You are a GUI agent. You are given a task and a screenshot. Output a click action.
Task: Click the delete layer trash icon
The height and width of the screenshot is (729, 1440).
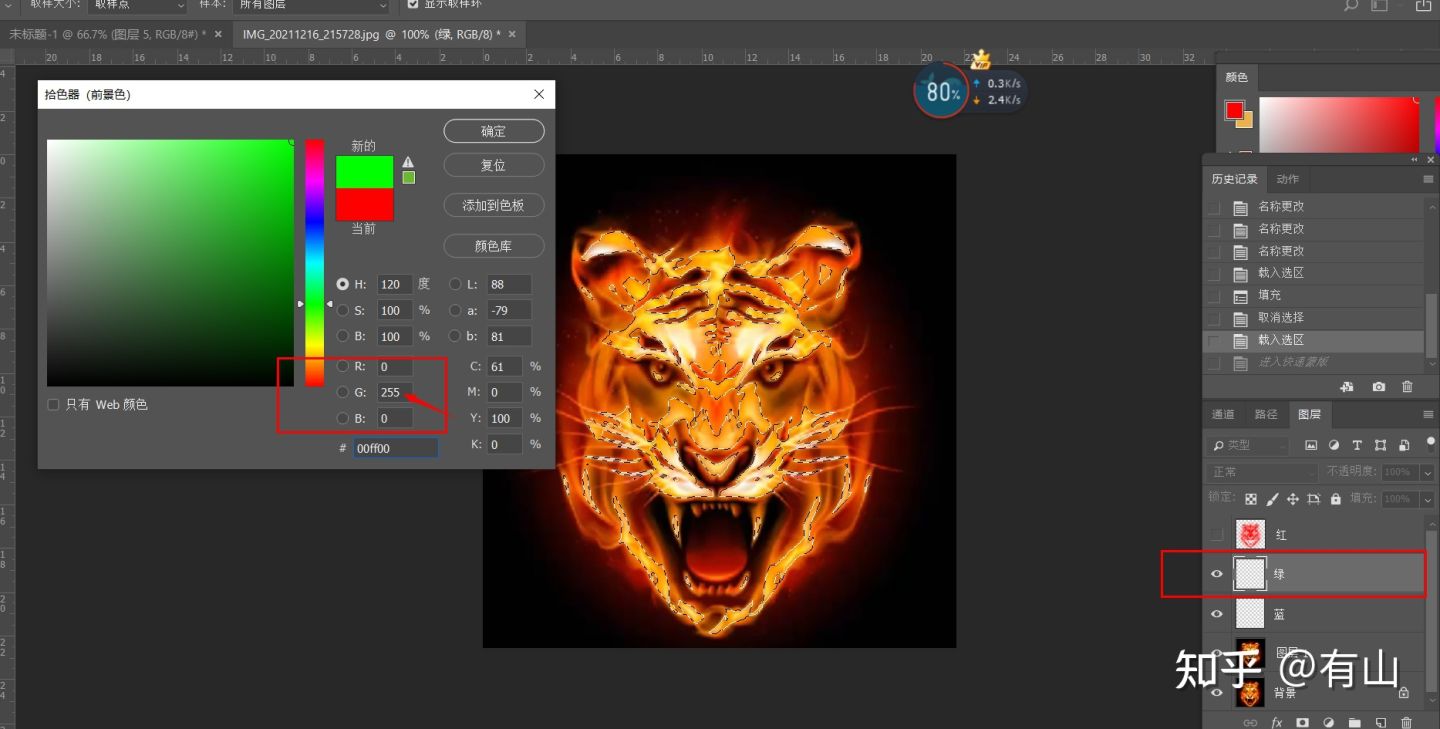tap(1407, 722)
